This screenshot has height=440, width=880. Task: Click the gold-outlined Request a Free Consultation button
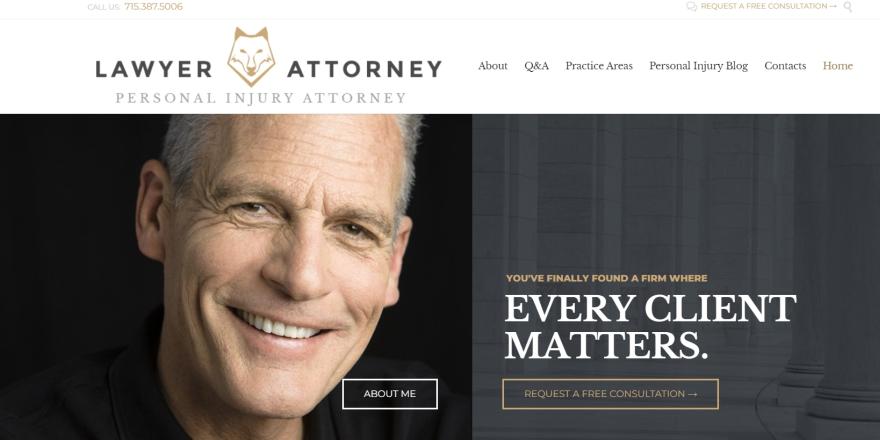(610, 394)
